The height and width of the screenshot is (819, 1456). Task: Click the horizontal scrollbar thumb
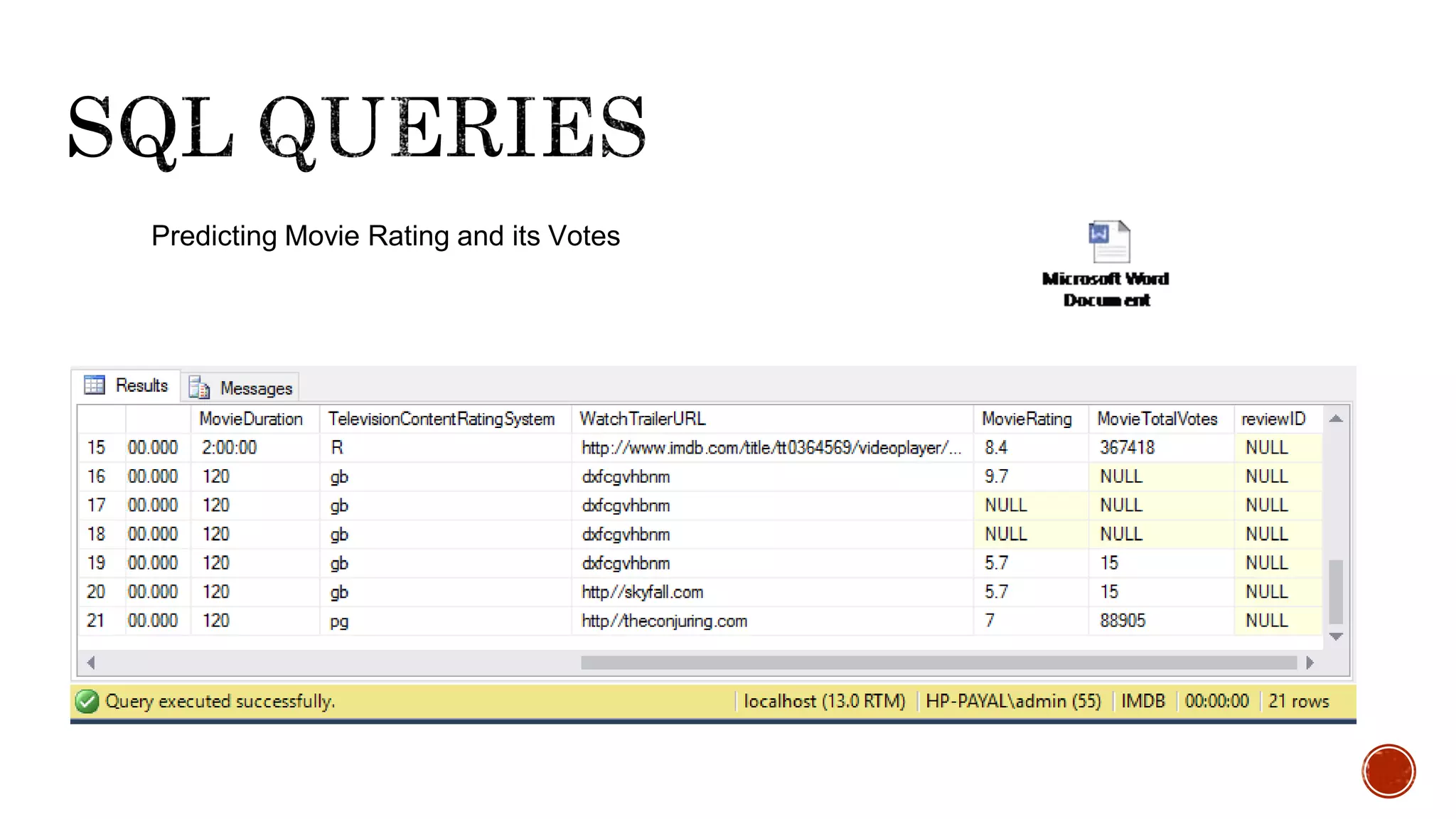tap(938, 663)
